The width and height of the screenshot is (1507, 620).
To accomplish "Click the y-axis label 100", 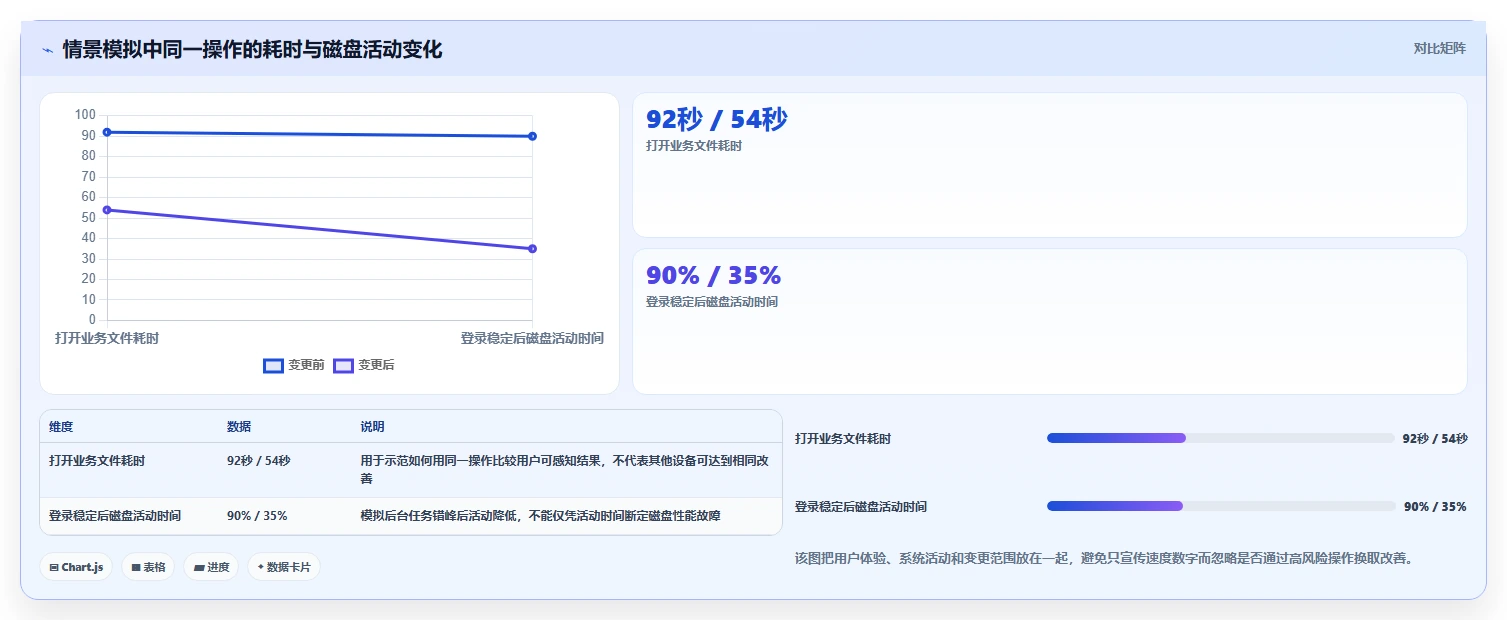I will click(x=85, y=115).
